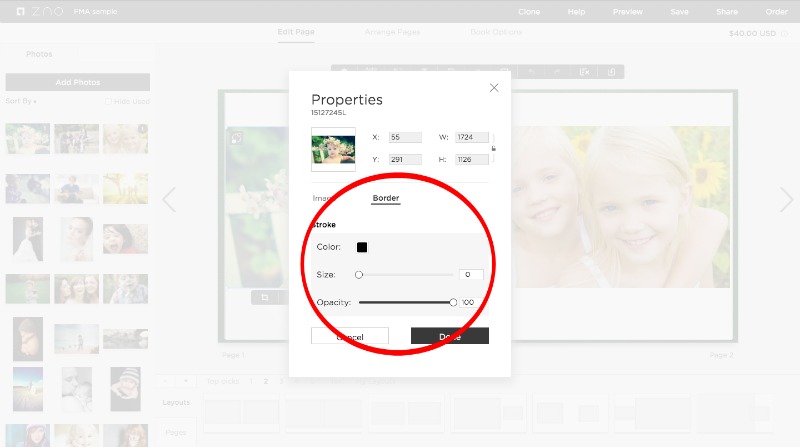The width and height of the screenshot is (800, 447).
Task: Select the Book Options tab
Action: click(496, 32)
